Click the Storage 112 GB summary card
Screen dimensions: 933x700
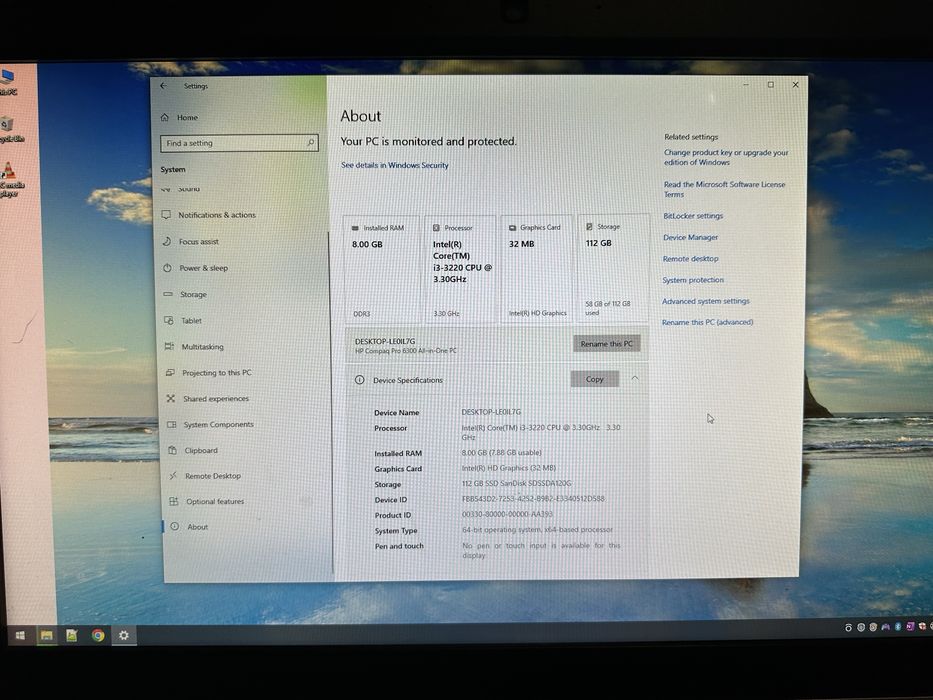pyautogui.click(x=613, y=268)
